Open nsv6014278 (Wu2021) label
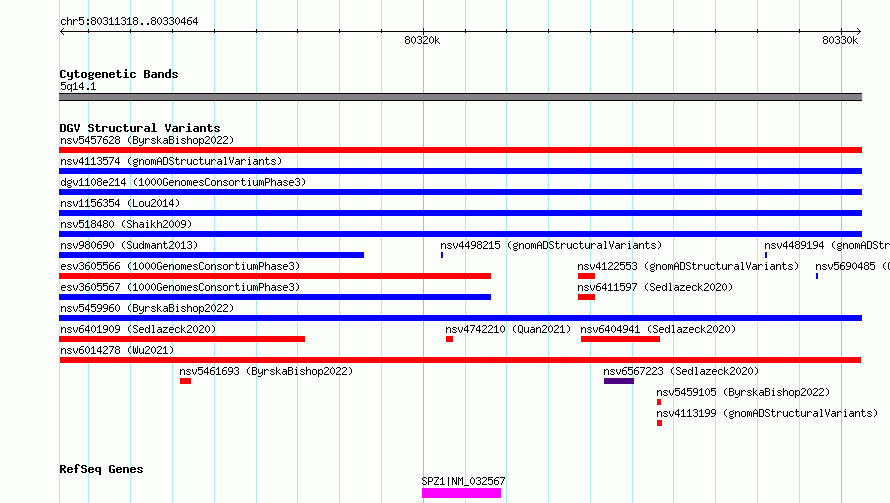The width and height of the screenshot is (890, 503). click(117, 350)
